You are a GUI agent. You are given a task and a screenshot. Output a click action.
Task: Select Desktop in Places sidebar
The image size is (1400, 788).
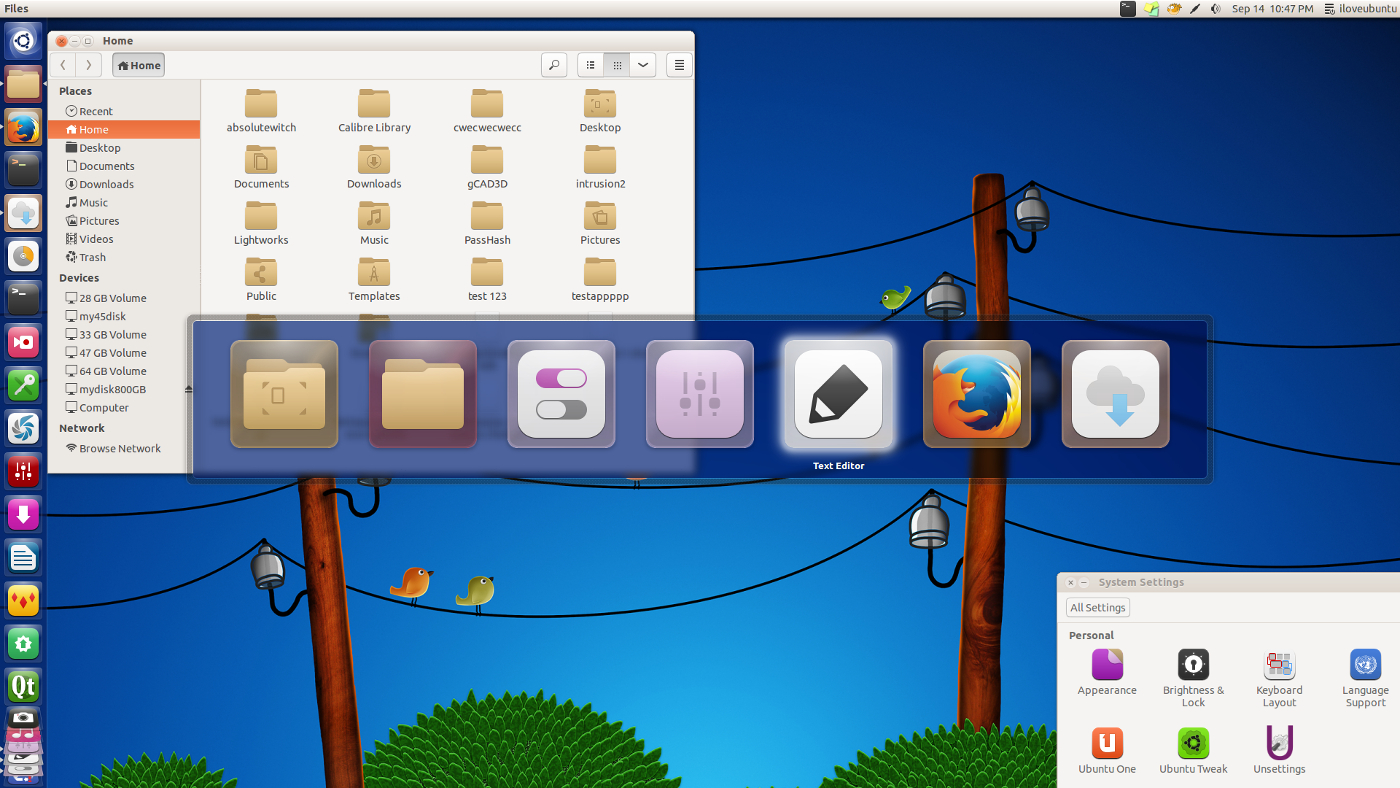click(124, 148)
